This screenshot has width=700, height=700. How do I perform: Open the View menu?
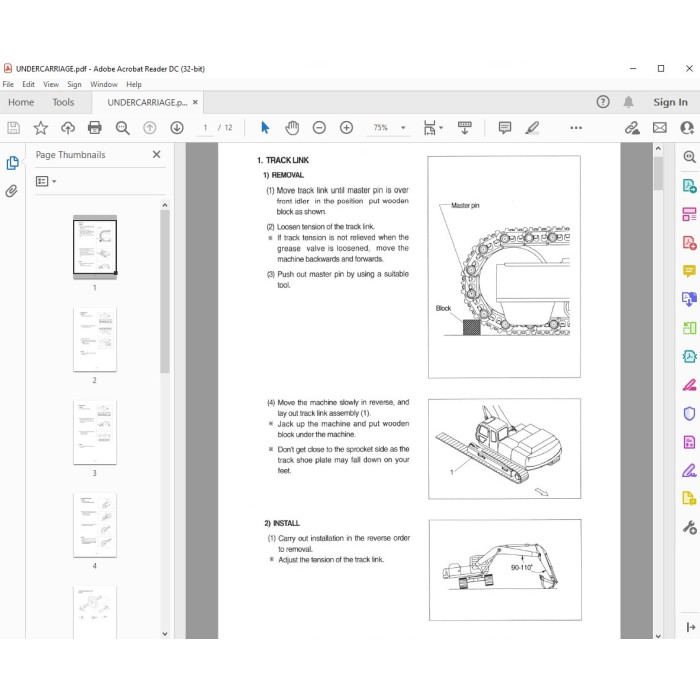(51, 84)
